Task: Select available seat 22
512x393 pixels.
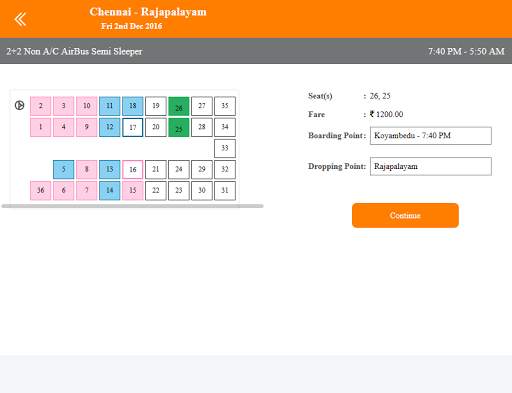Action: pos(156,191)
